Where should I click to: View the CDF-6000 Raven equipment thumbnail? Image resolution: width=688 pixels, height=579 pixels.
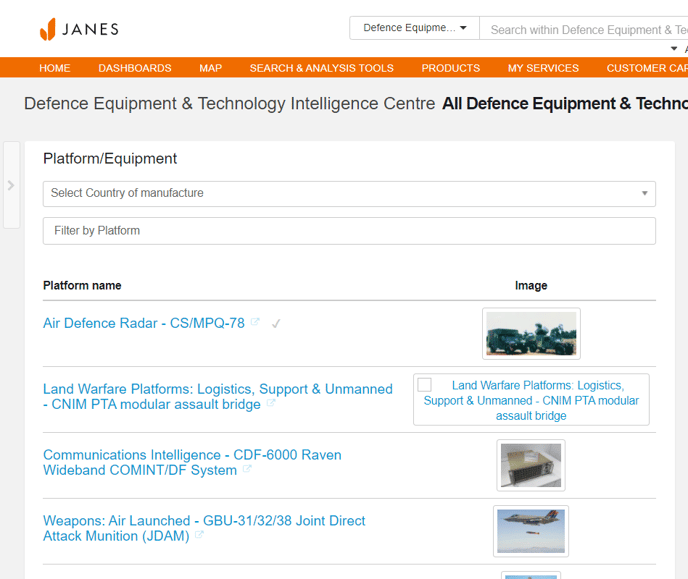[531, 465]
